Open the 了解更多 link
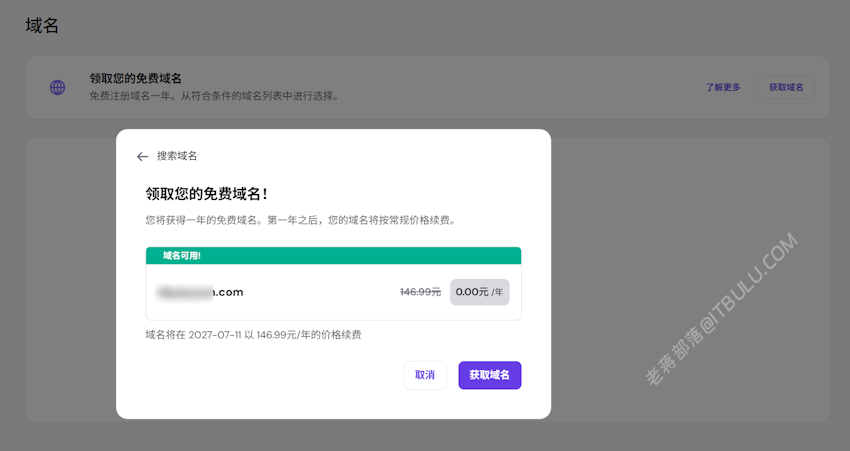The image size is (850, 451). click(x=723, y=87)
